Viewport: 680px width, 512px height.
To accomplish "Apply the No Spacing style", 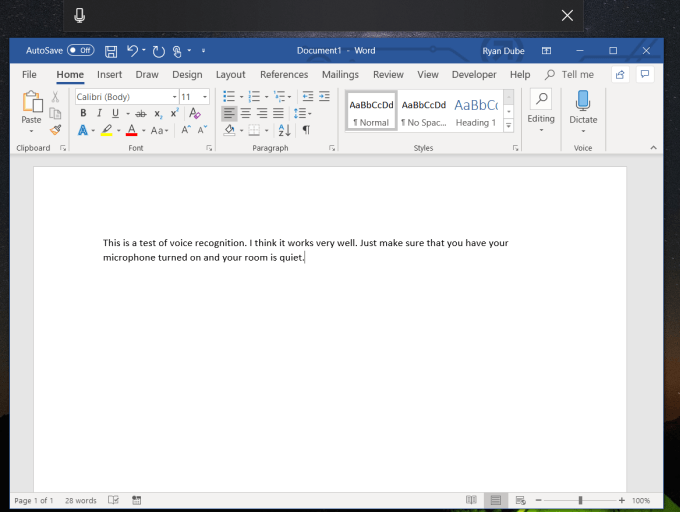I will (424, 111).
